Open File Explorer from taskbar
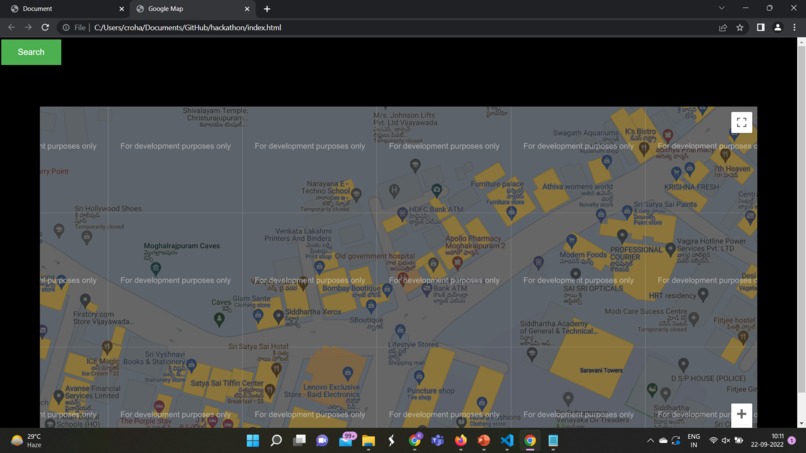 (369, 441)
